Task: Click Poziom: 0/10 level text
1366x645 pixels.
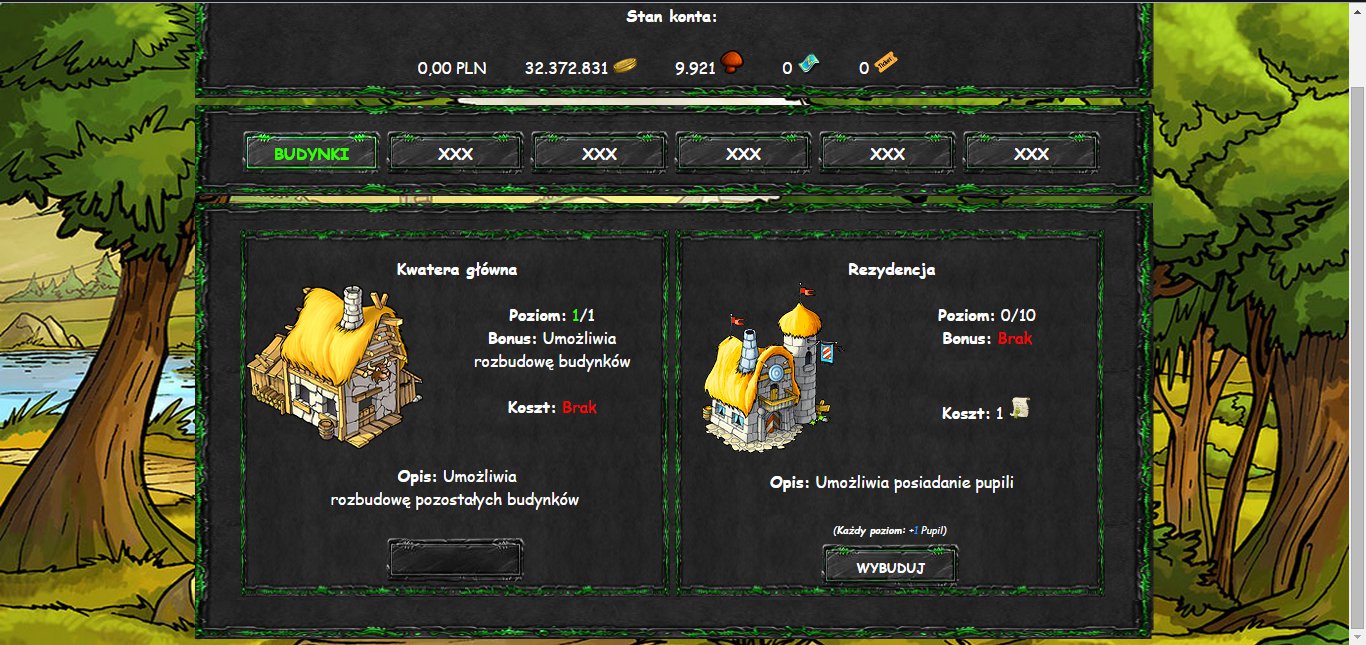Action: (x=987, y=315)
